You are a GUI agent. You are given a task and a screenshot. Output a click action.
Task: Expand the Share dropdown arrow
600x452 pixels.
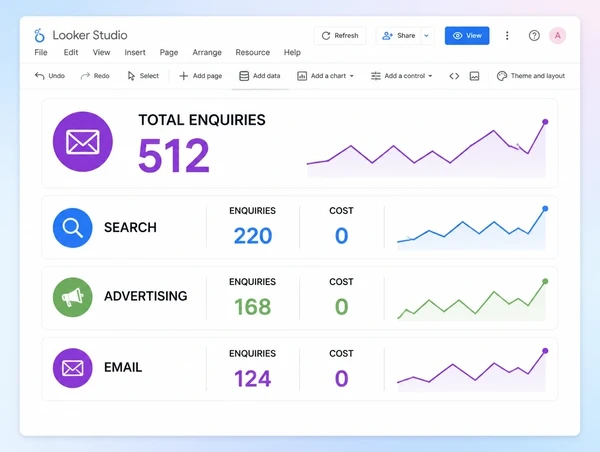pos(427,36)
